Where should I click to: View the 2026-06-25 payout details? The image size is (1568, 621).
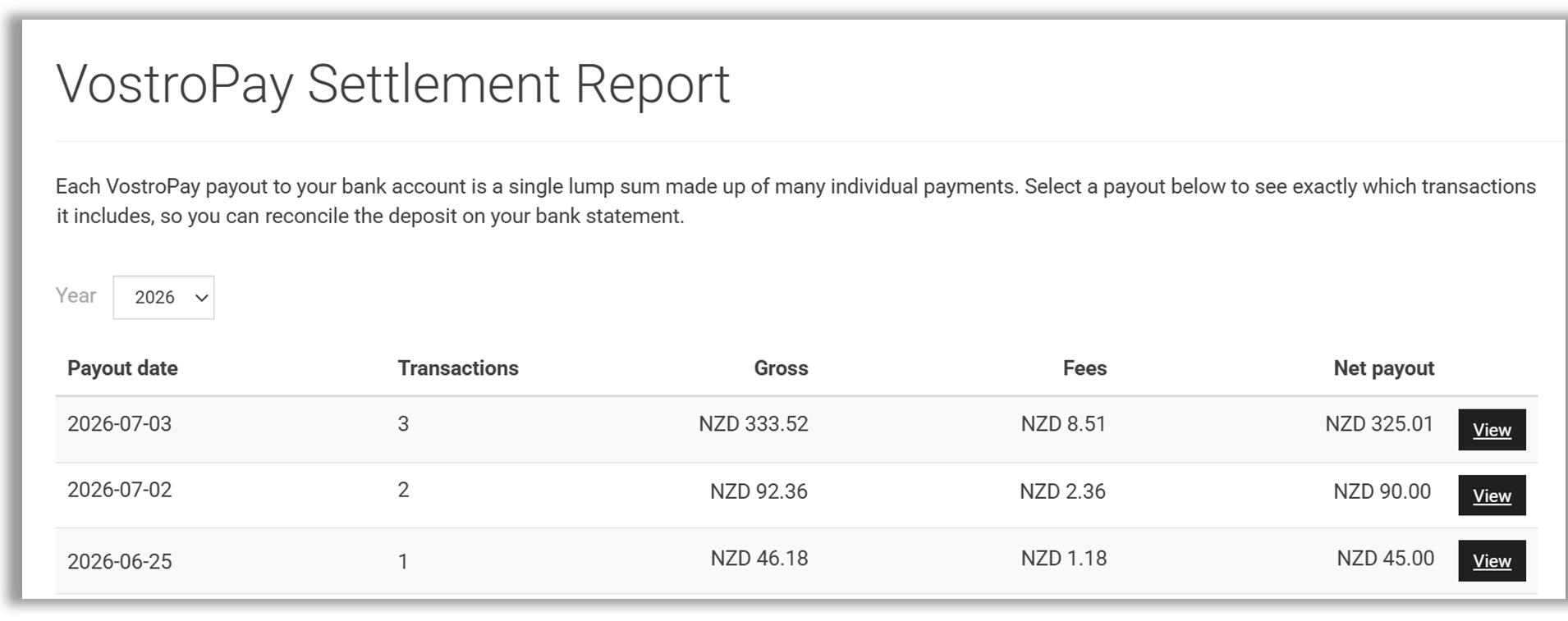coord(1492,561)
